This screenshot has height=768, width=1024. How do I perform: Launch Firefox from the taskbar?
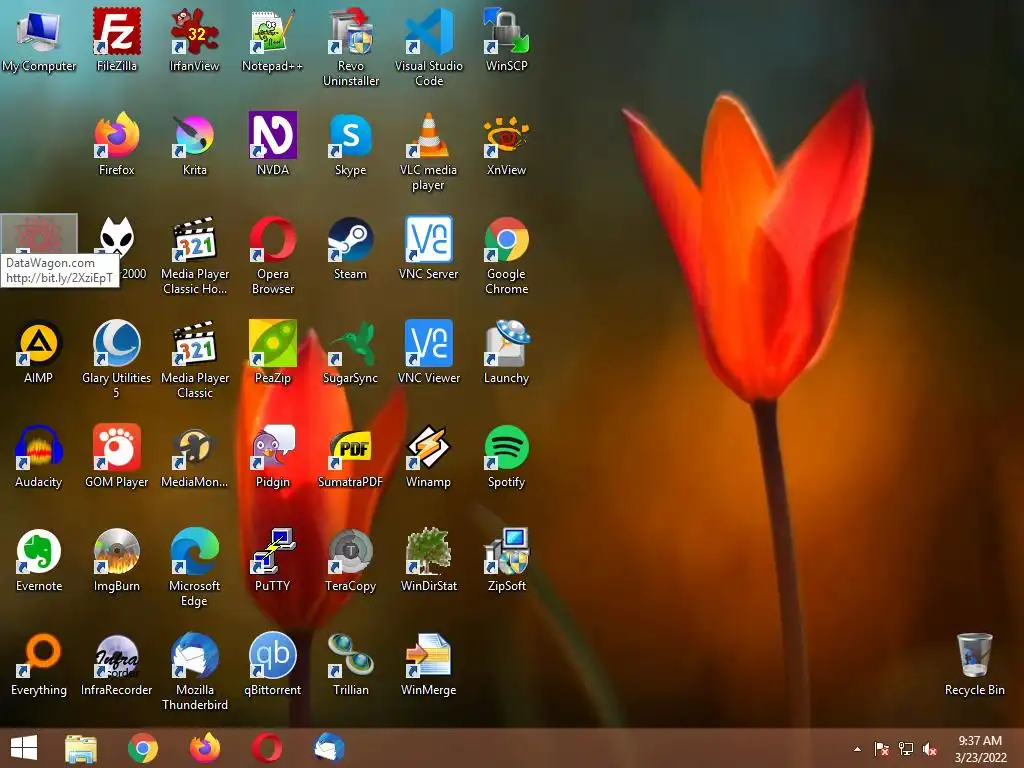tap(205, 748)
